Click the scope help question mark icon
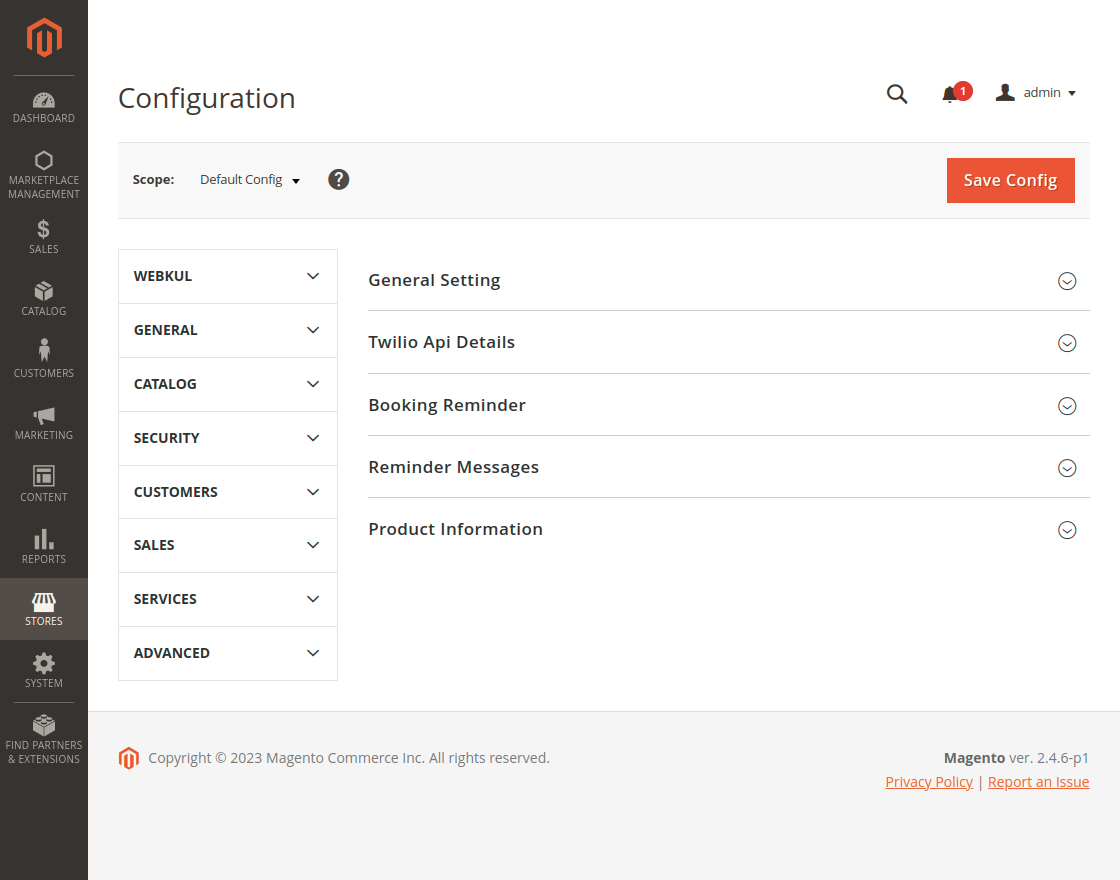This screenshot has height=880, width=1120. tap(338, 179)
